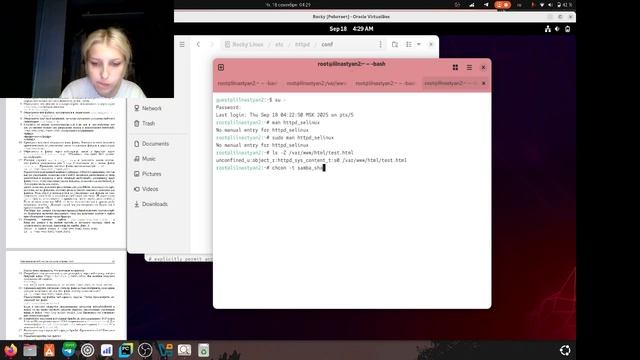Open VirtualBox from the dock

165,350
